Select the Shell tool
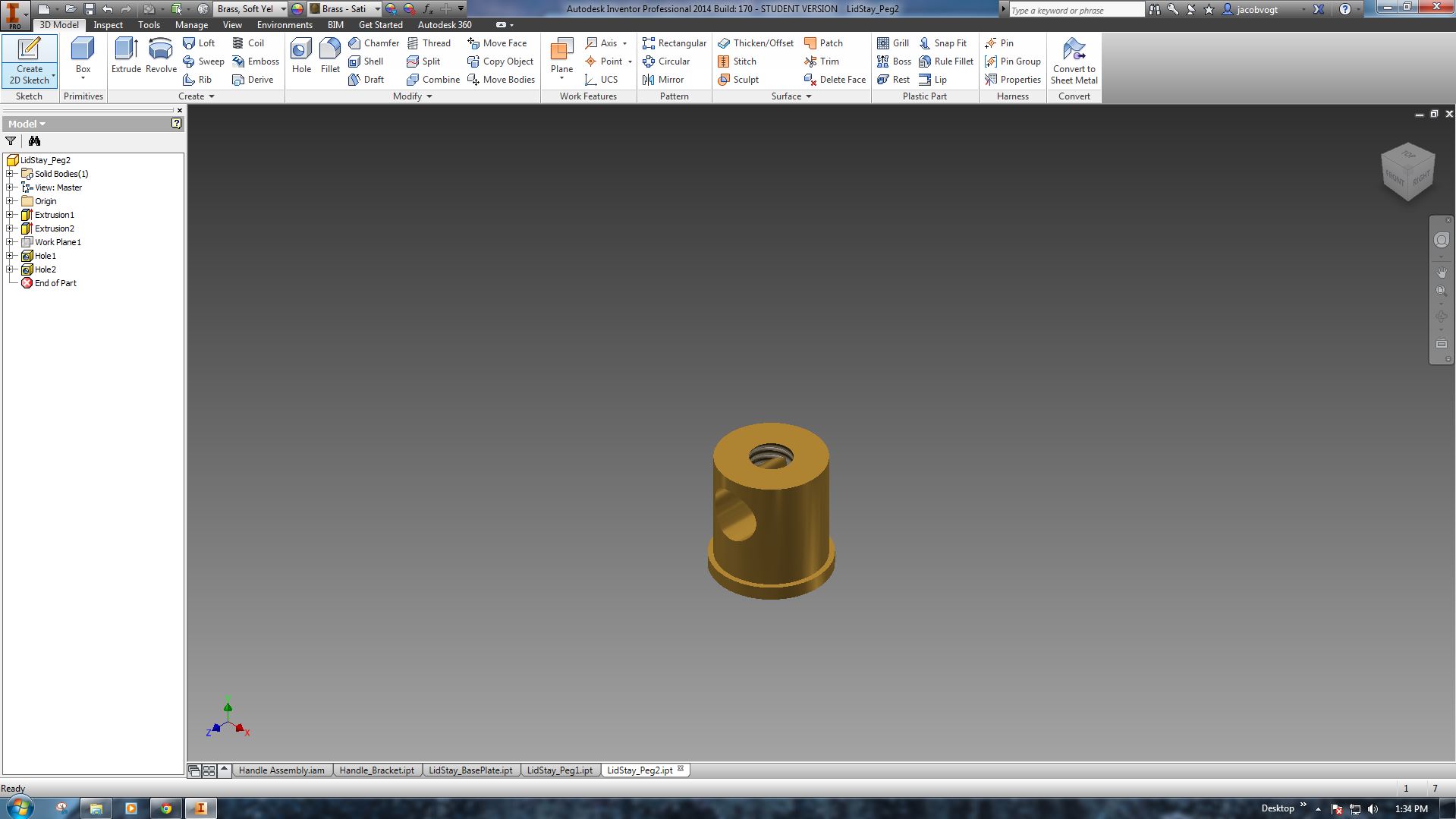1456x819 pixels. coord(366,61)
